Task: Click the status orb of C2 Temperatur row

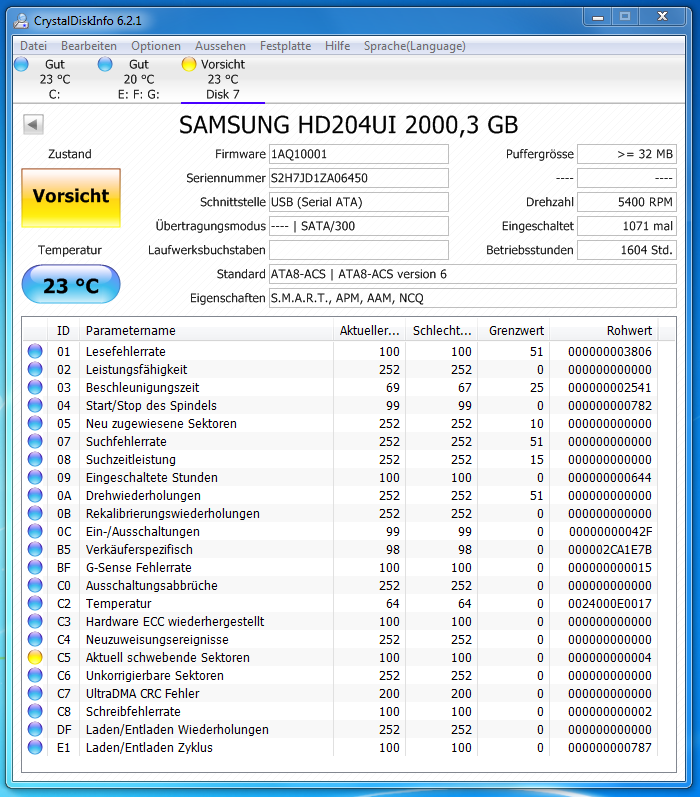Action: 35,603
